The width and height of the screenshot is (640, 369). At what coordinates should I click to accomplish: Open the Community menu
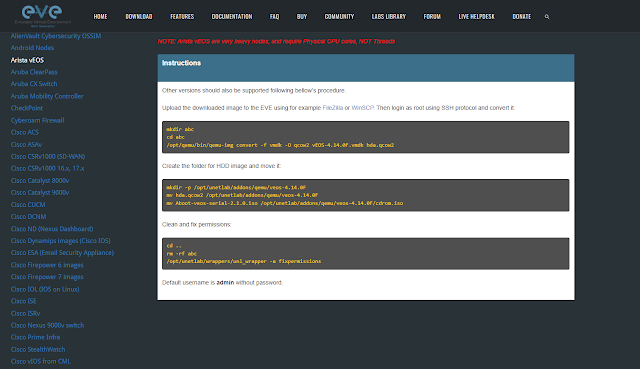coord(340,17)
